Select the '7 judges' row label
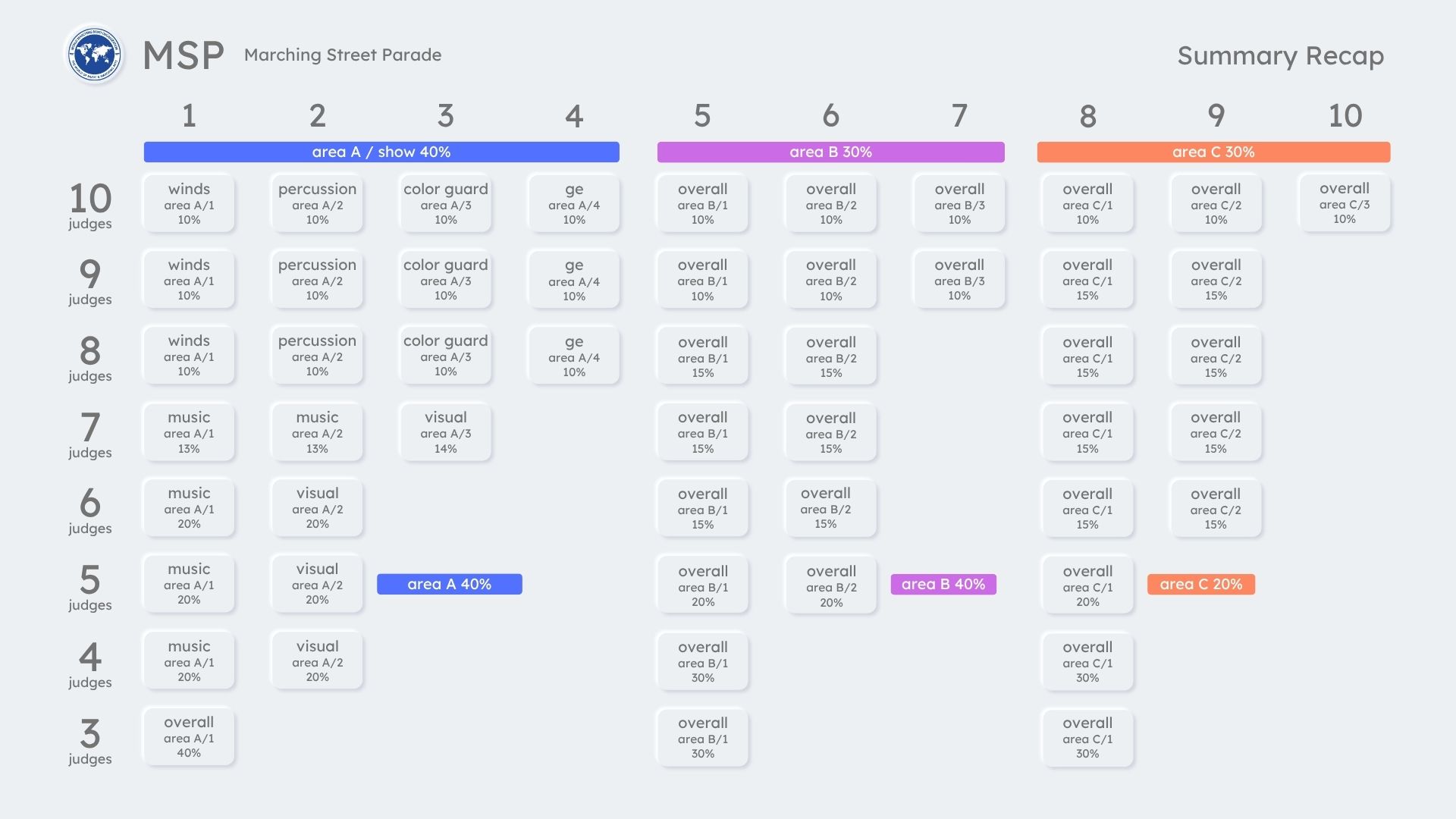 point(90,435)
